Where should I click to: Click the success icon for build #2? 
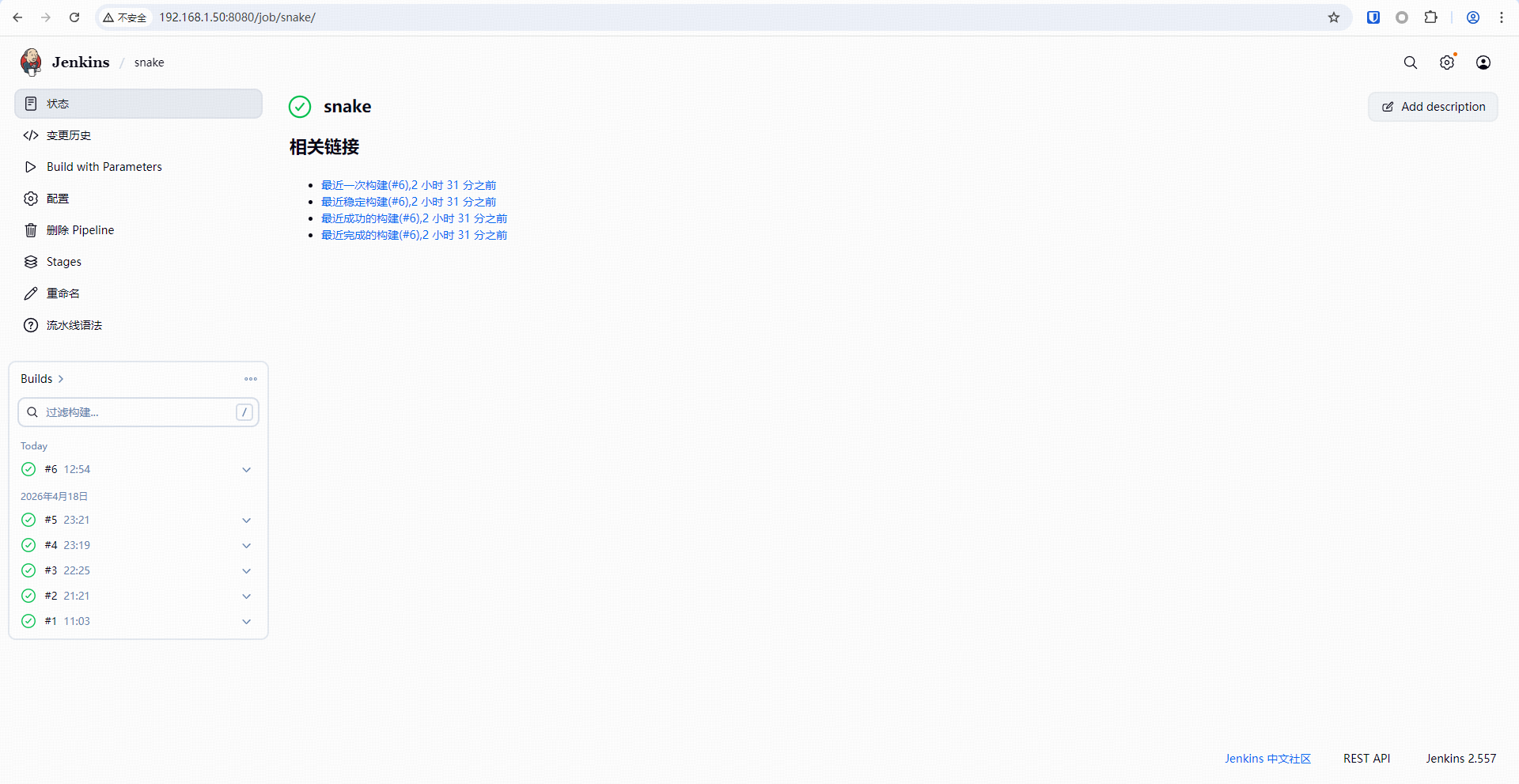tap(28, 596)
